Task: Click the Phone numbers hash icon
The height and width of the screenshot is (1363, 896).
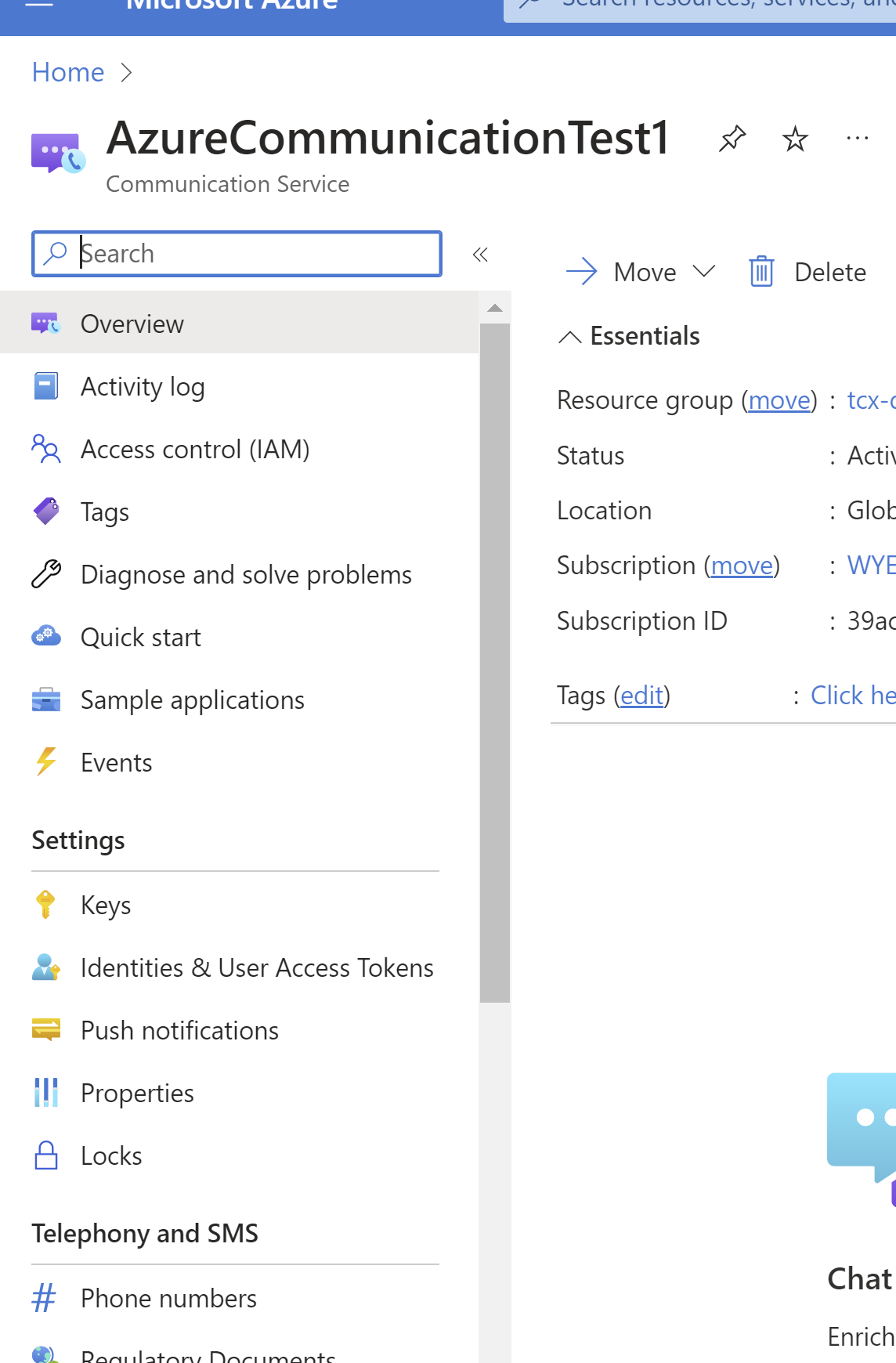Action: tap(44, 1297)
